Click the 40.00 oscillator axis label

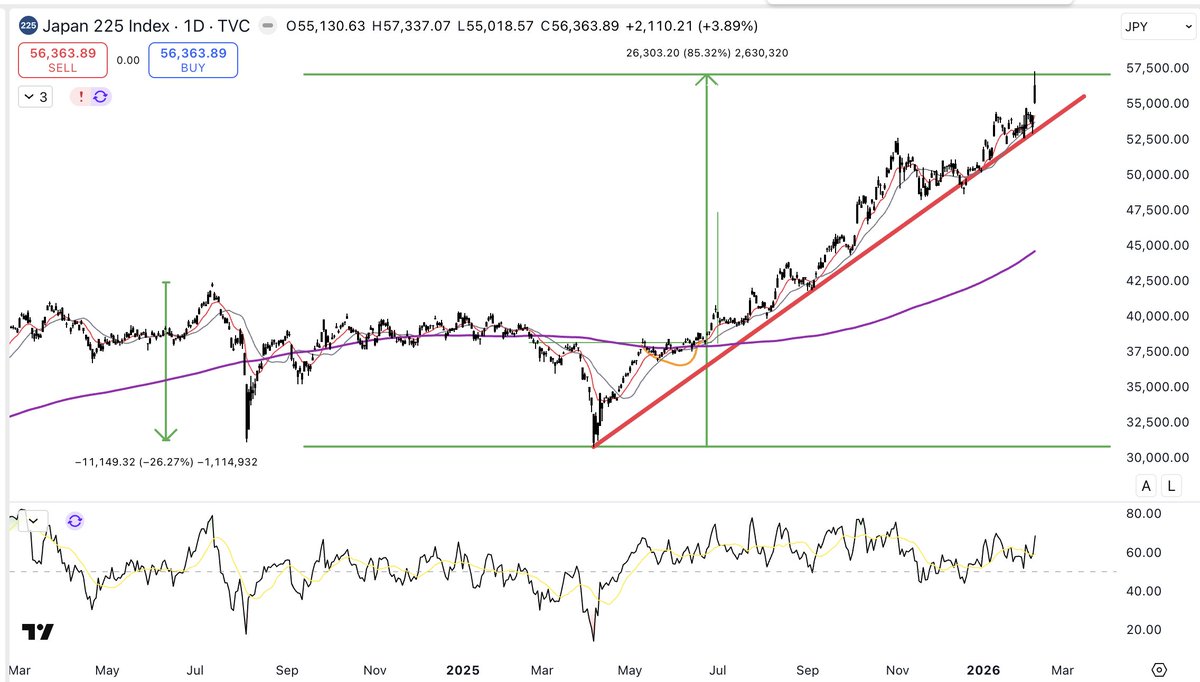coord(1143,591)
